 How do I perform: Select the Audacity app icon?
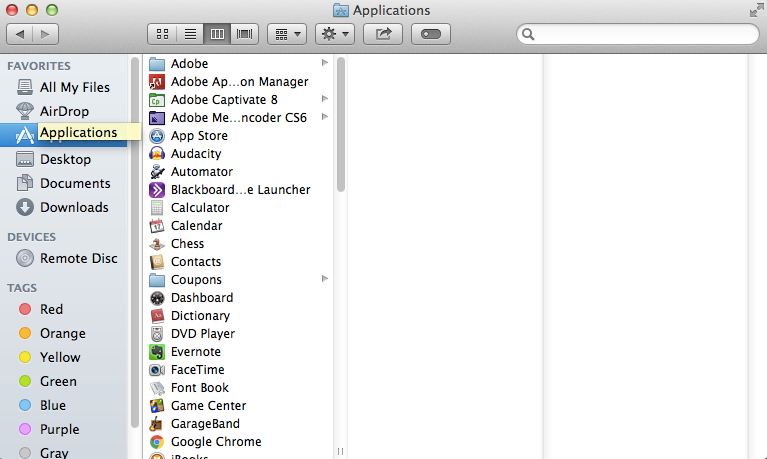157,154
